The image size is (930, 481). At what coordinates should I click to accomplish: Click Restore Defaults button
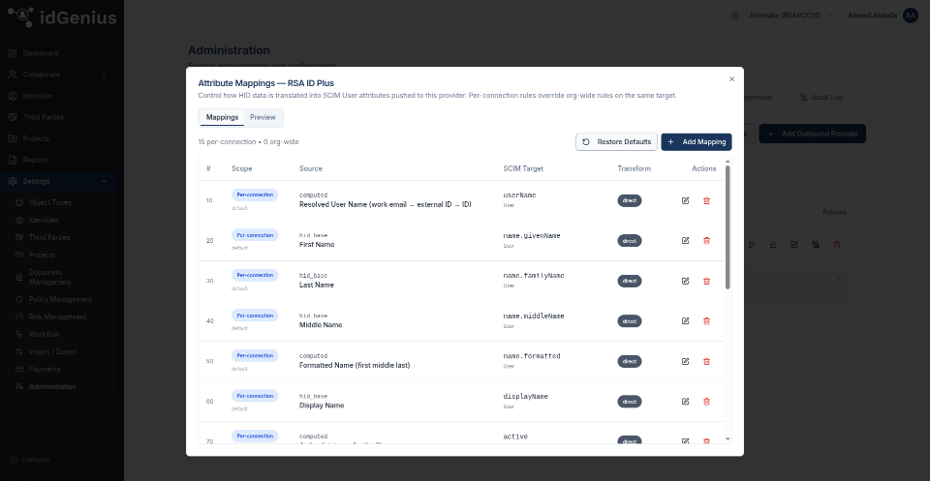(x=616, y=142)
